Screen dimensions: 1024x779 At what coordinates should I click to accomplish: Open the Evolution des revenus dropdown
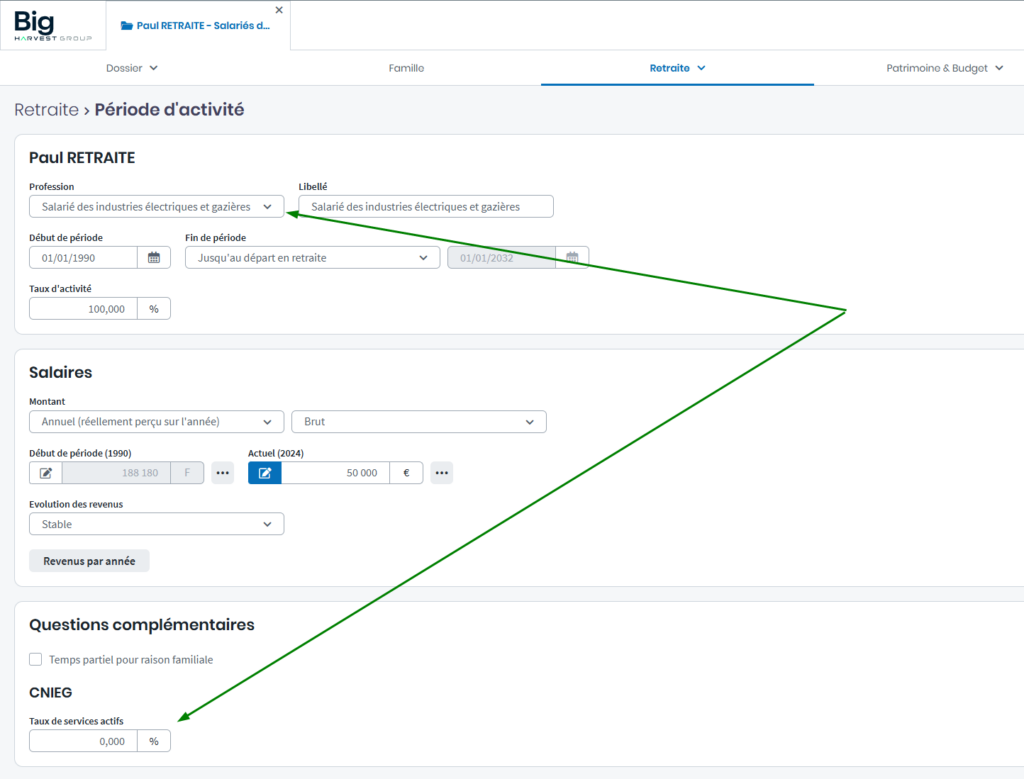click(156, 524)
